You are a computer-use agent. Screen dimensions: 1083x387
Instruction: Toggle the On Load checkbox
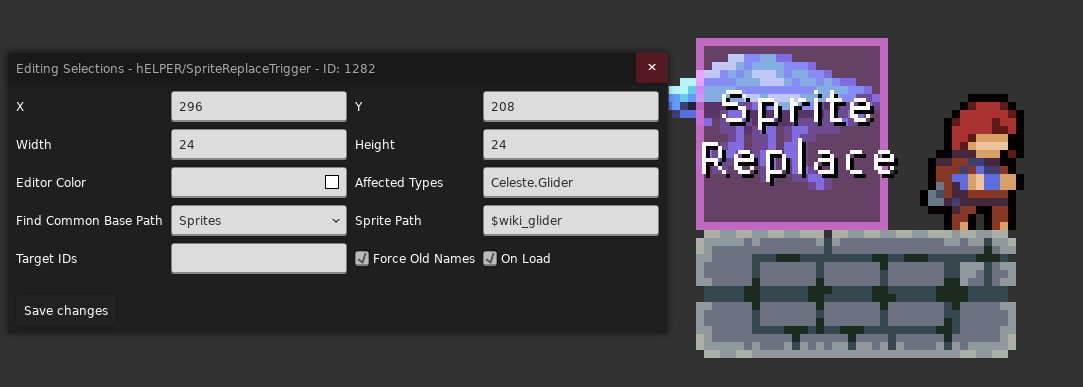click(490, 258)
